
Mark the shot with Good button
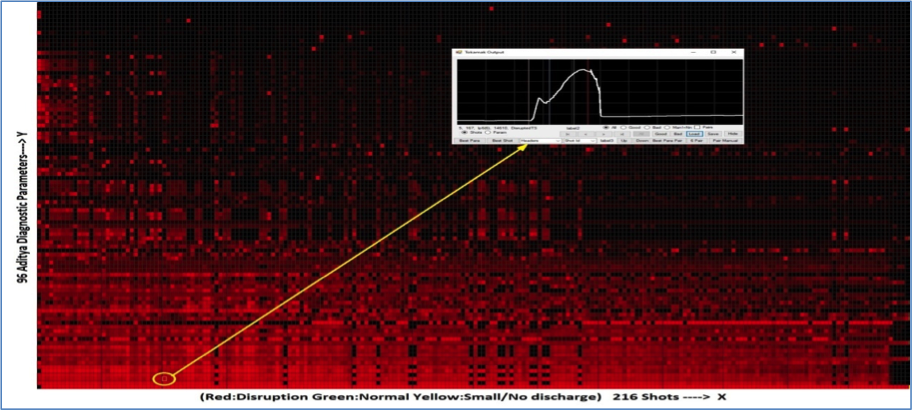click(x=661, y=134)
